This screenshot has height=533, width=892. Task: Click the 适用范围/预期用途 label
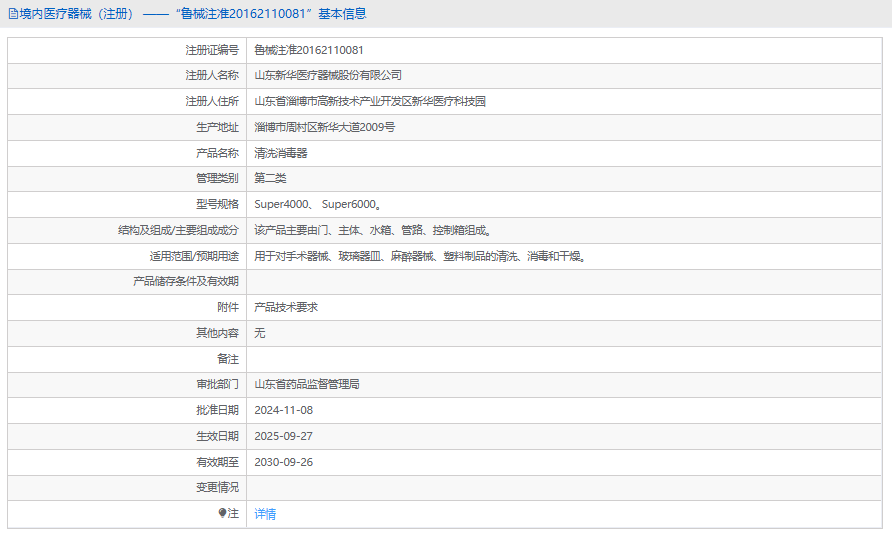point(194,257)
